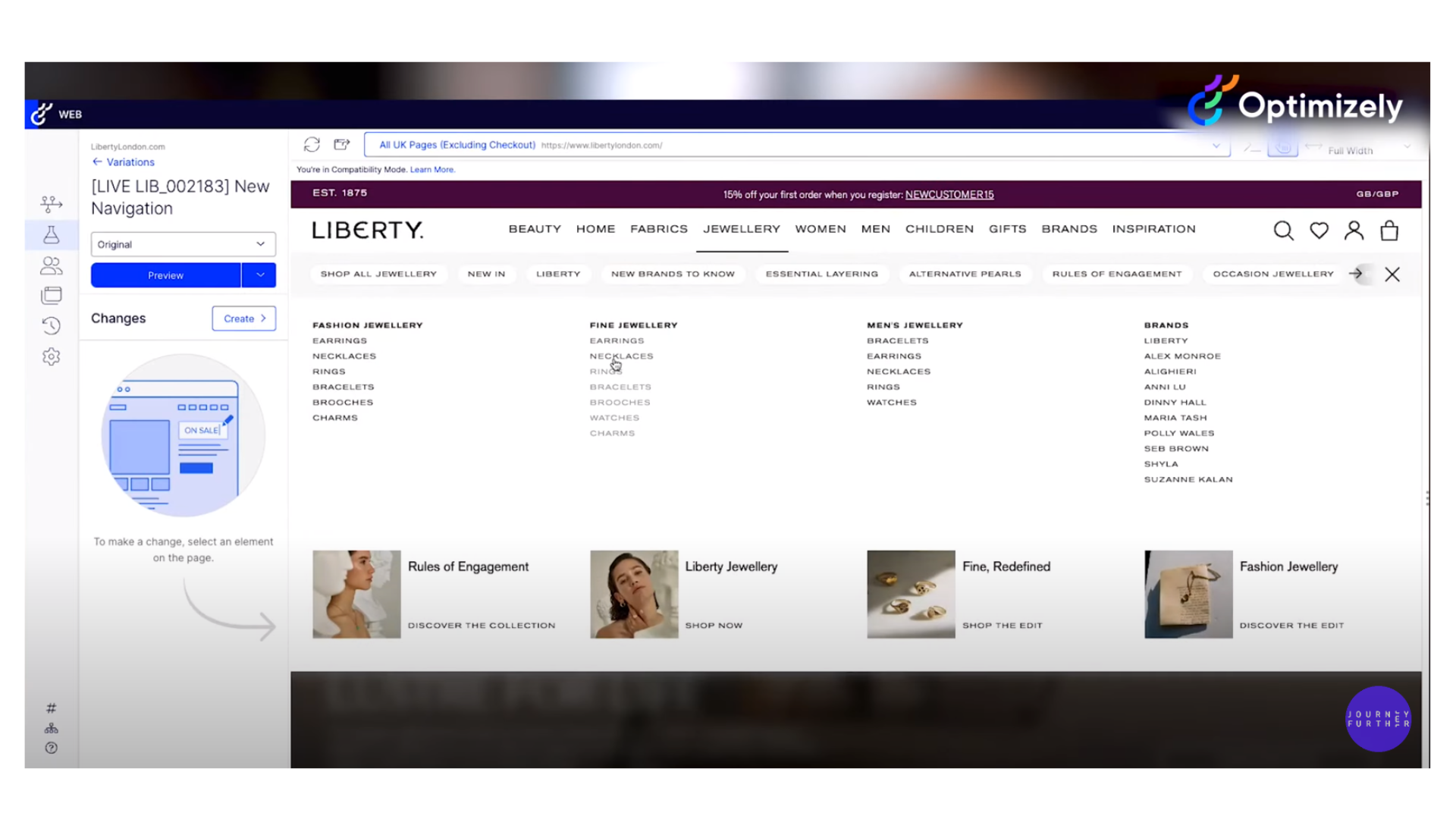Open the GIFTS menu
Screen dimensions: 1456x819
1008,229
